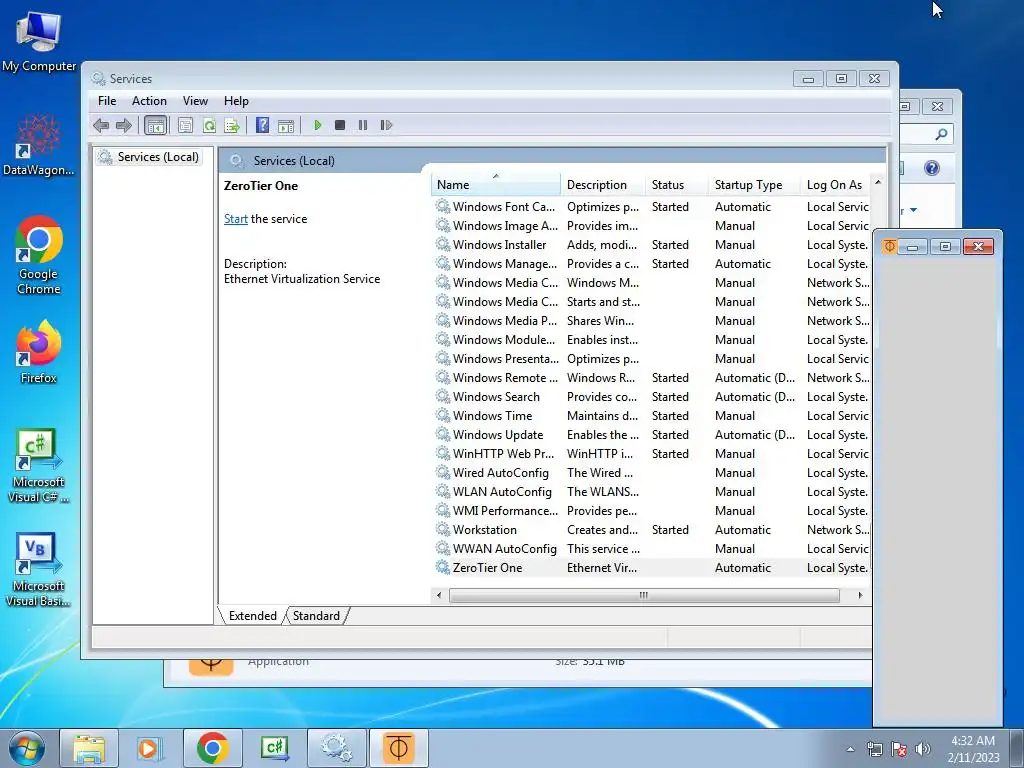Screen dimensions: 1024x768
Task: Sort by the Startup Type column header
Action: (x=754, y=185)
